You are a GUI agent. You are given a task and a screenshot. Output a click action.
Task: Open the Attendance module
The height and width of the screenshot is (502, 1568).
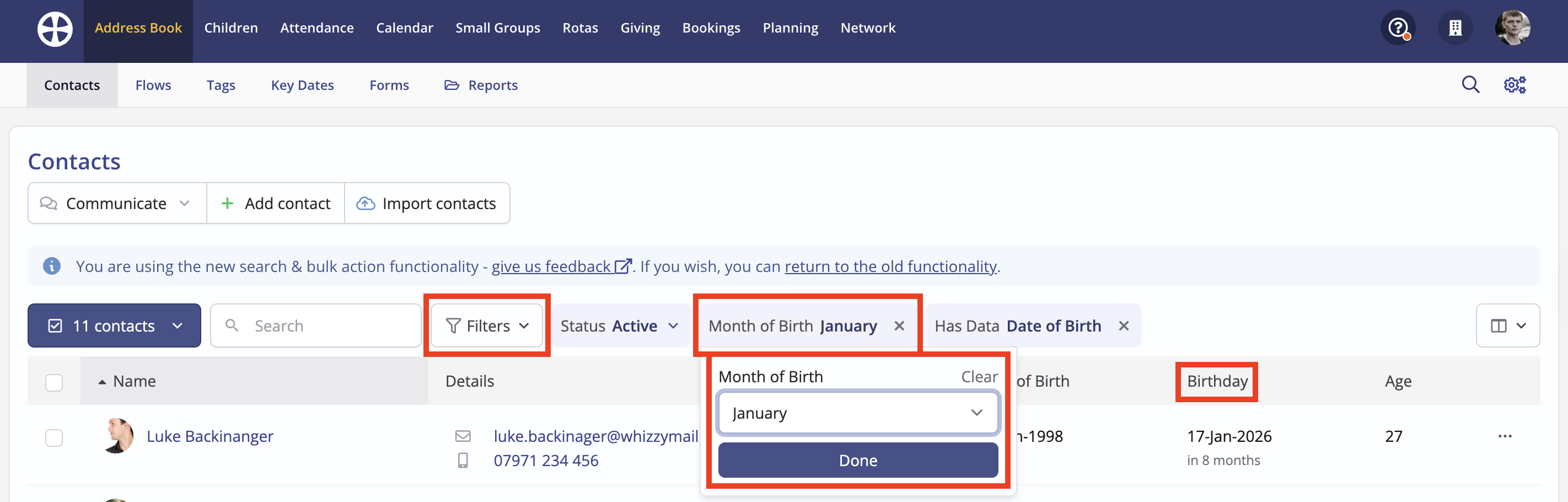tap(316, 28)
